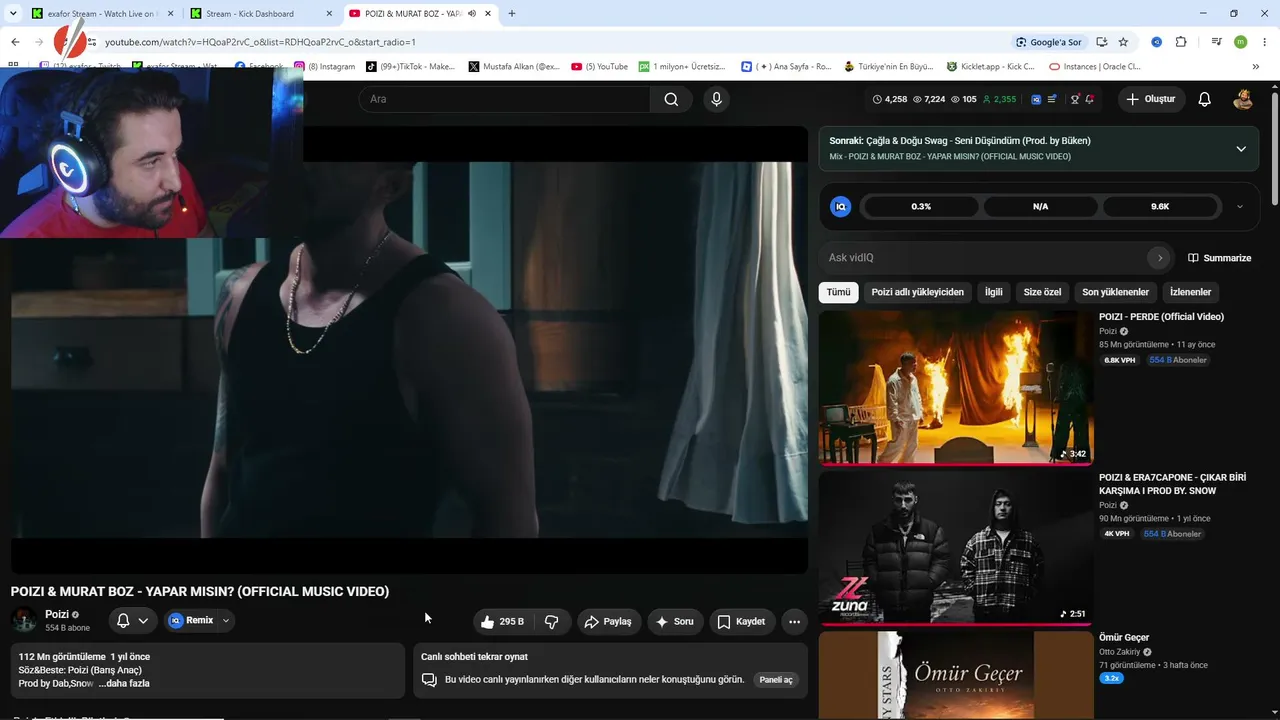Screen dimensions: 1280x720
Task: Click the vidIQ logo icon in the stats panel
Action: pos(841,206)
